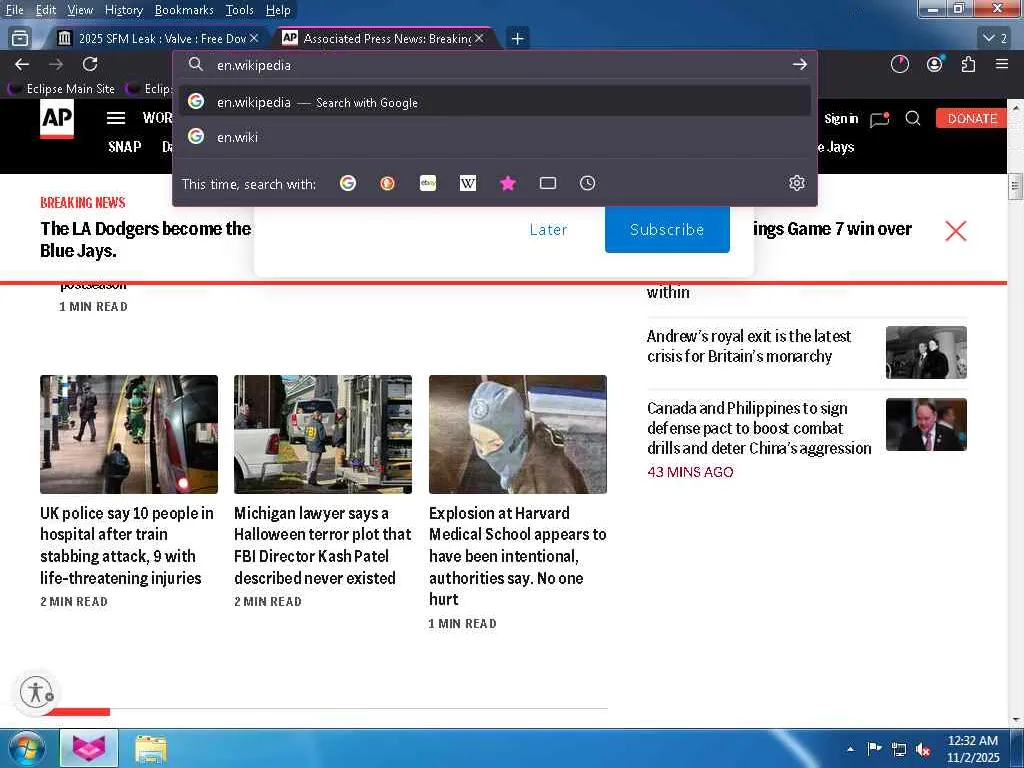Search this time with DuckDuckGo icon
1024x768 pixels.
click(x=387, y=184)
